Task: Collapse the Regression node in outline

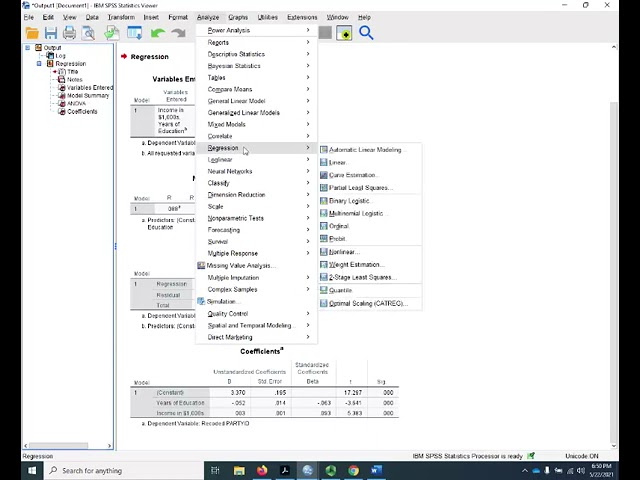Action: click(39, 64)
